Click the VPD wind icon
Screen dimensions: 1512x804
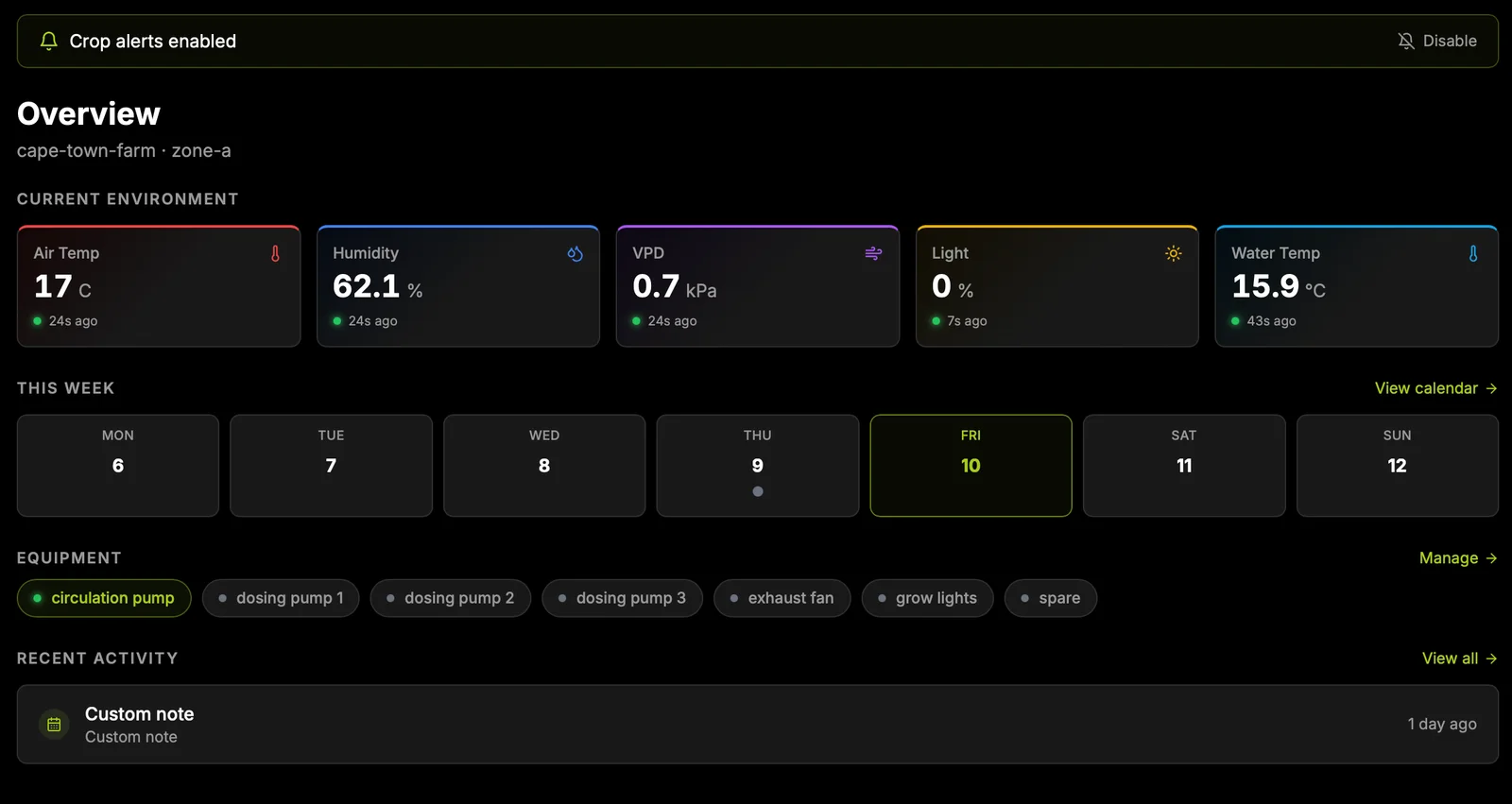[x=874, y=253]
